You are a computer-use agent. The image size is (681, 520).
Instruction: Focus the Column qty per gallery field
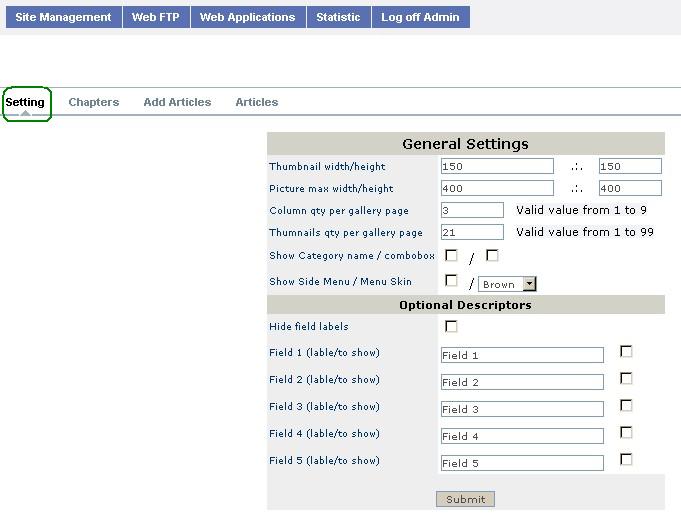pyautogui.click(x=472, y=211)
